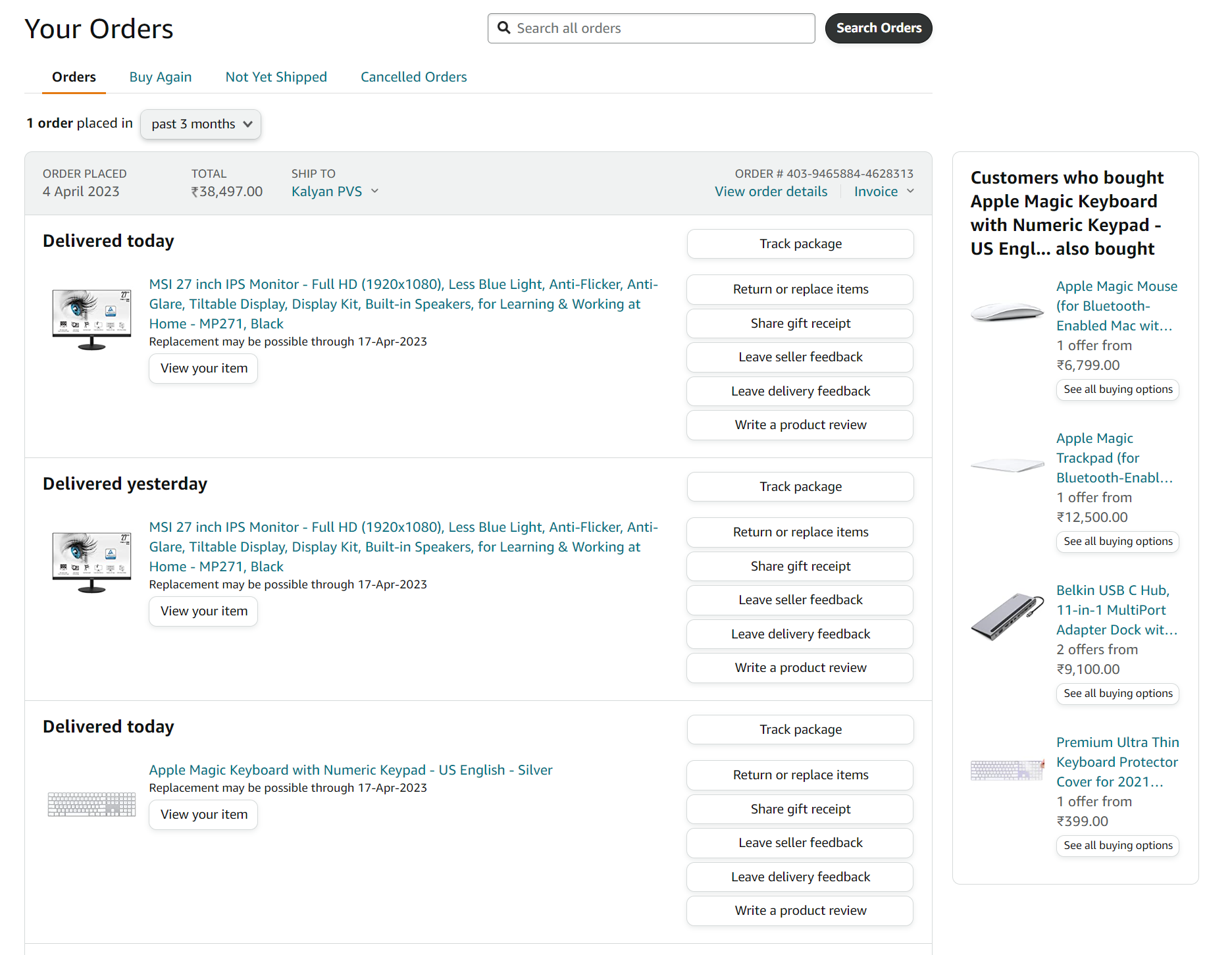Expand Kalyan PVS ship-to details

335,192
